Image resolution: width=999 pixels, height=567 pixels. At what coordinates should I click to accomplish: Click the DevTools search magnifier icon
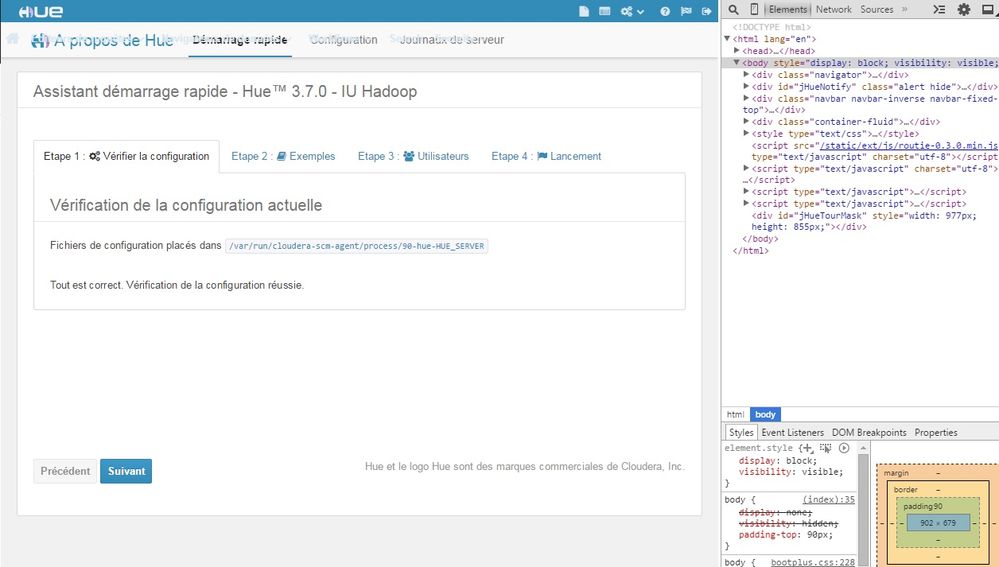point(733,10)
